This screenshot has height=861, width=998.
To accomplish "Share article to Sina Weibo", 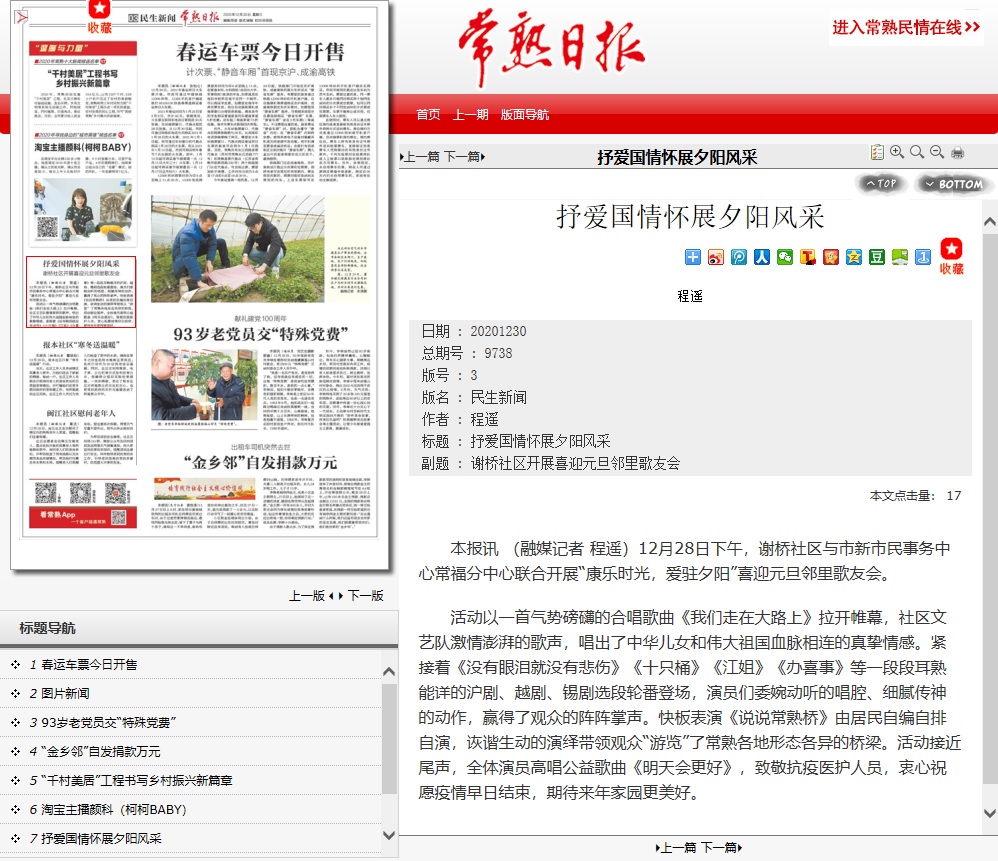I will (x=715, y=257).
